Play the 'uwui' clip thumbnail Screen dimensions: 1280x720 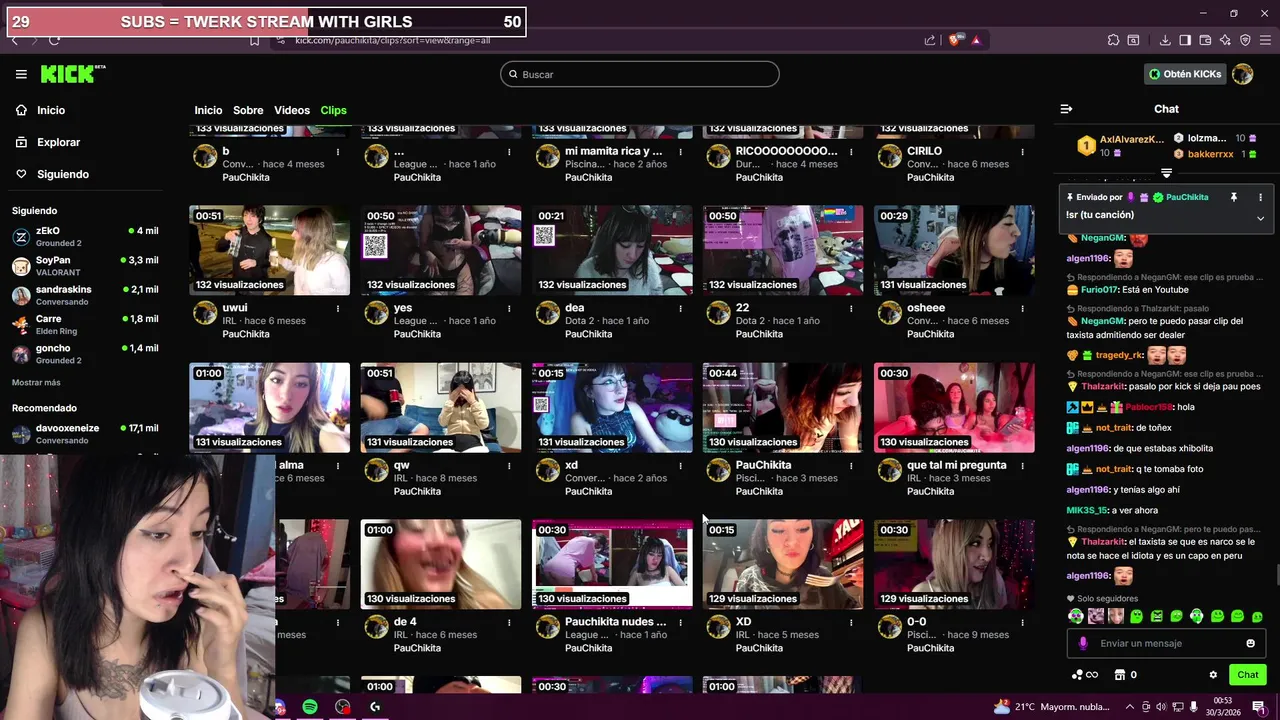click(x=269, y=250)
